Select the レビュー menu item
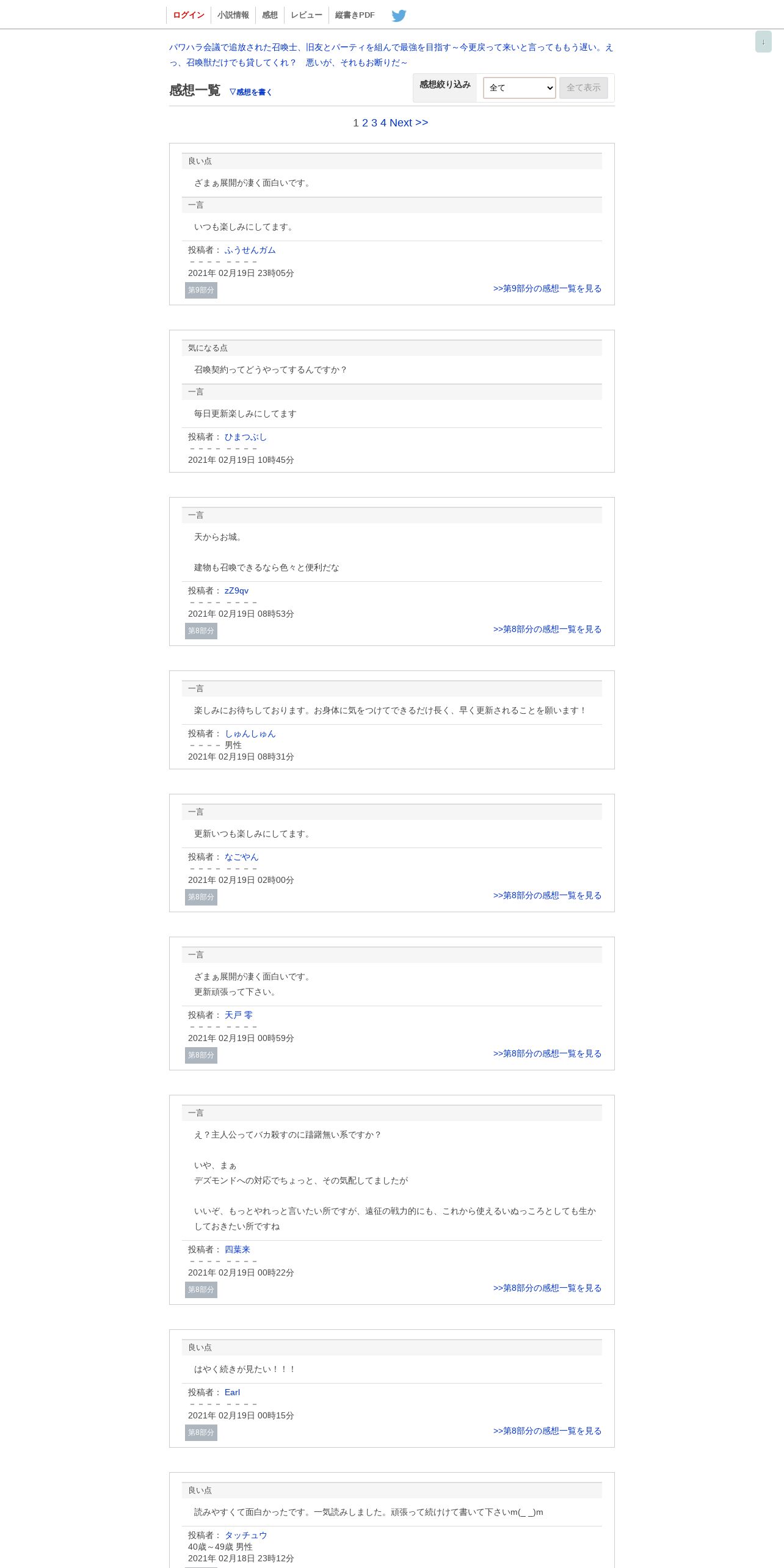 point(307,15)
